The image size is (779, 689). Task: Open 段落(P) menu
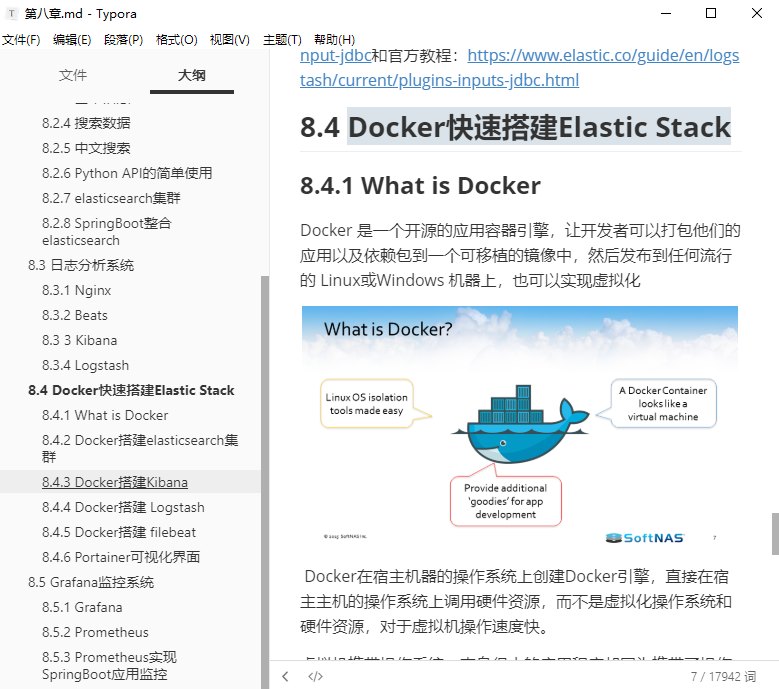click(124, 40)
